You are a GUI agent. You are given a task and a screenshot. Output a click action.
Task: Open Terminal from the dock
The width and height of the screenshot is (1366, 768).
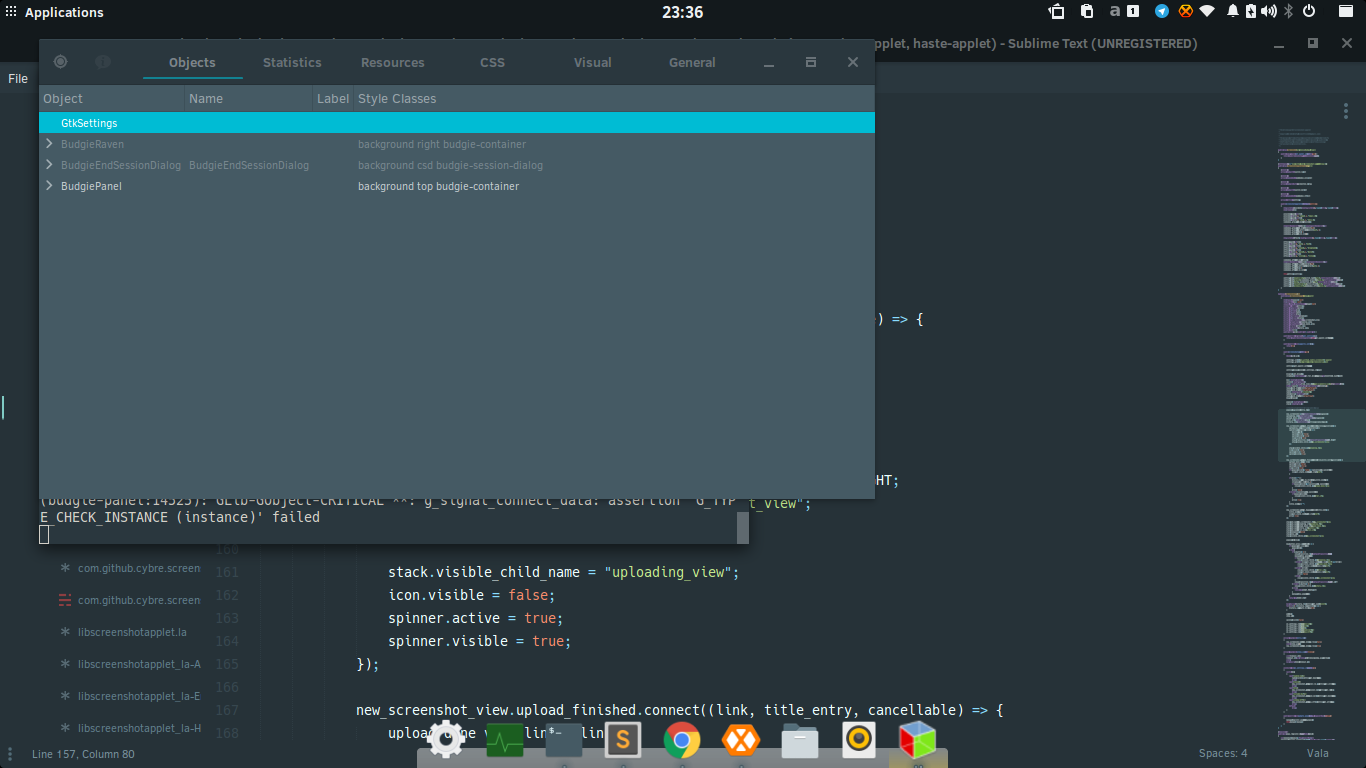click(x=564, y=741)
